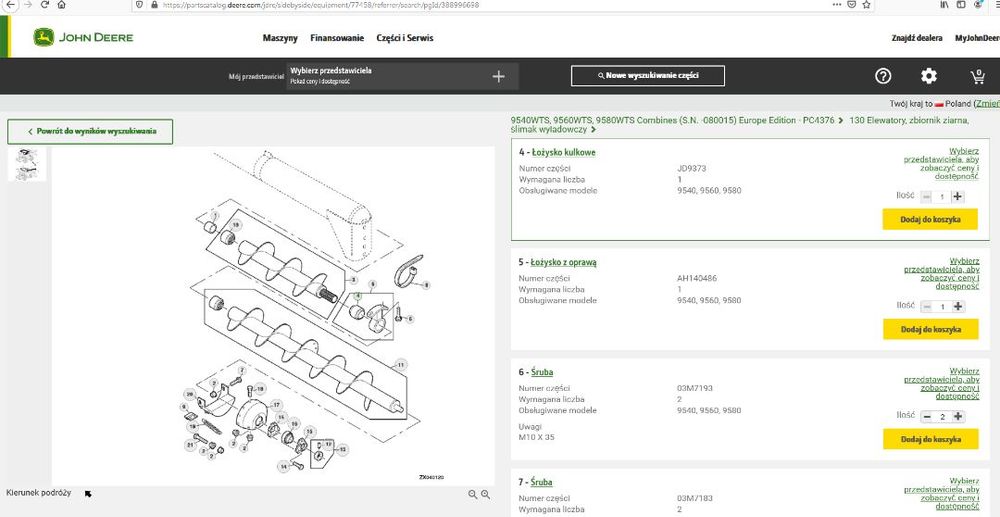Click the browser reload icon

(45, 4)
